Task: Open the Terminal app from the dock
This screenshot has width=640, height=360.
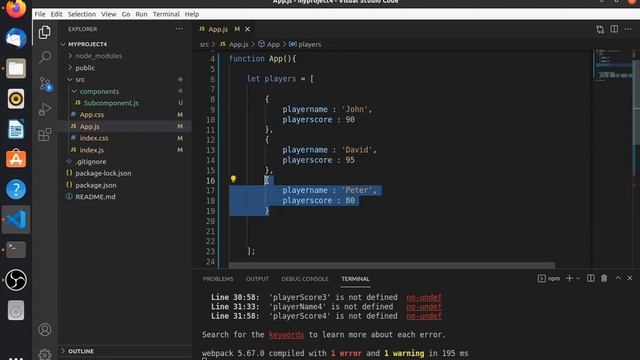Action: click(x=16, y=249)
